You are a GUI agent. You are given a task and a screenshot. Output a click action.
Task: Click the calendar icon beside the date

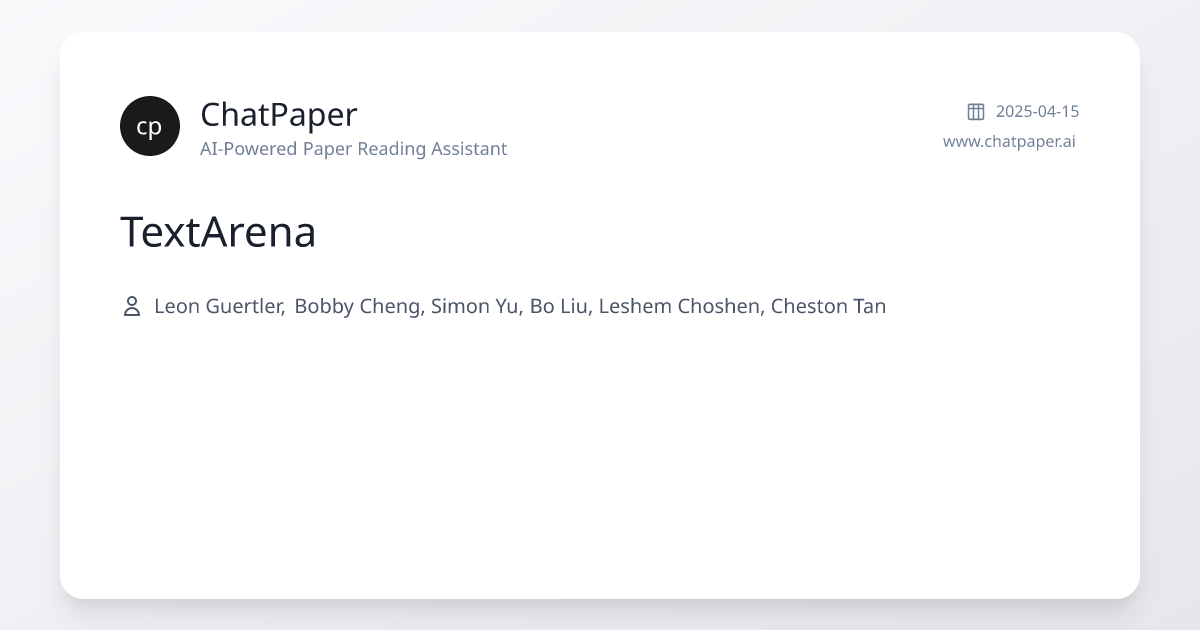(x=976, y=111)
